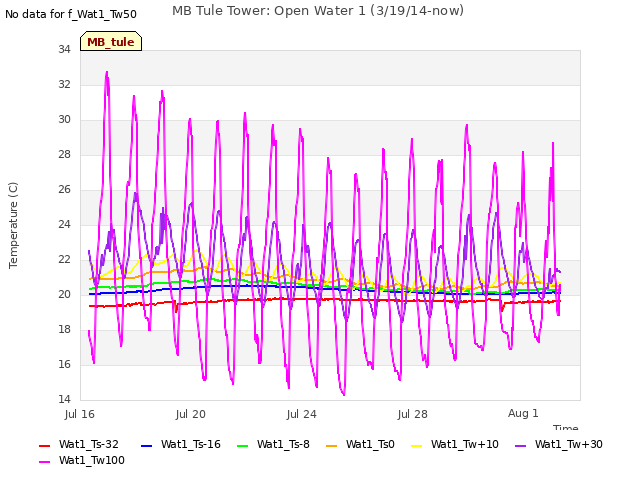Click the Aug 1 x-axis tick label

523,413
